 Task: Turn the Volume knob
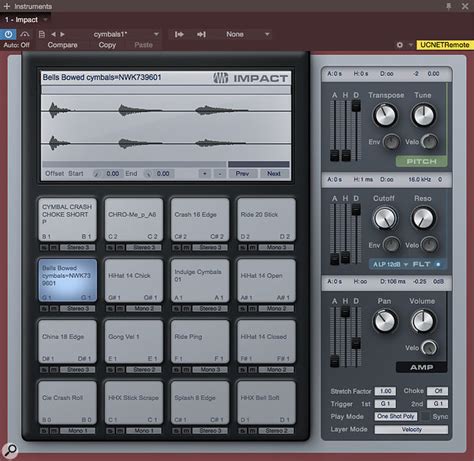tap(424, 321)
